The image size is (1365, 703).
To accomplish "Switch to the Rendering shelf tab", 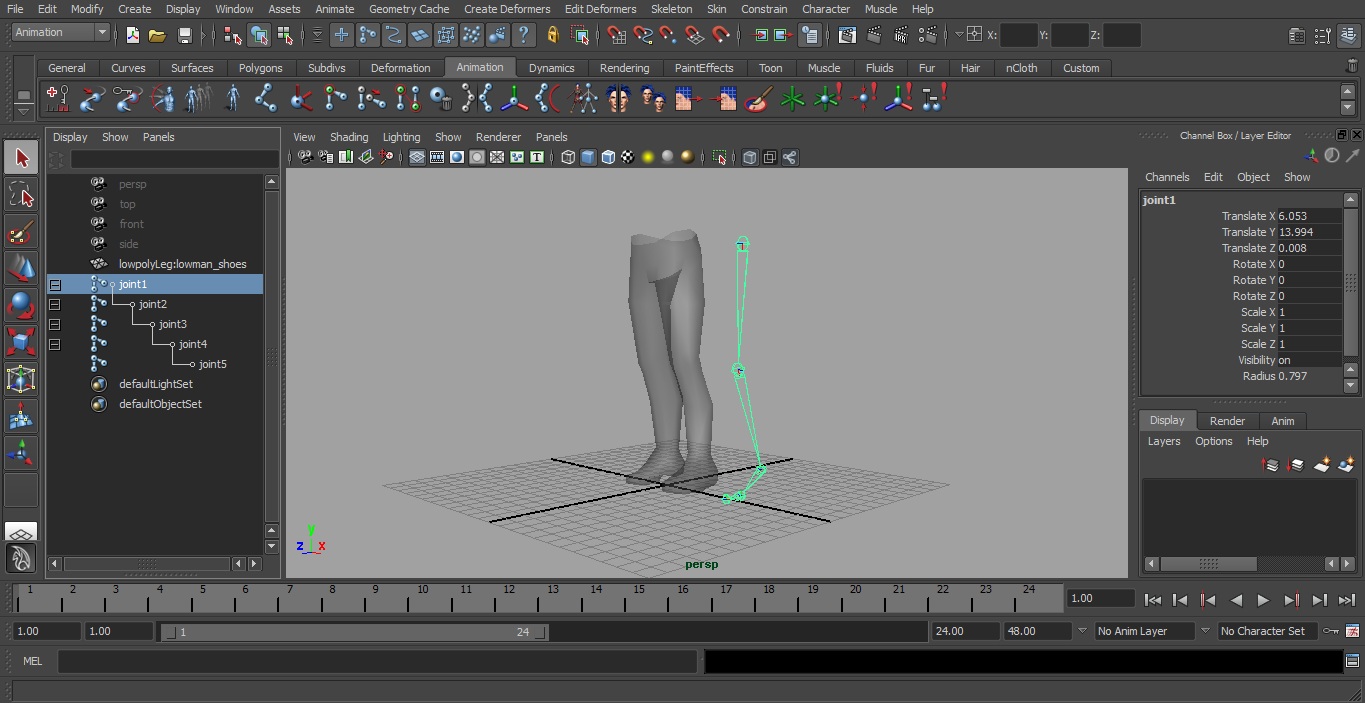I will point(624,68).
